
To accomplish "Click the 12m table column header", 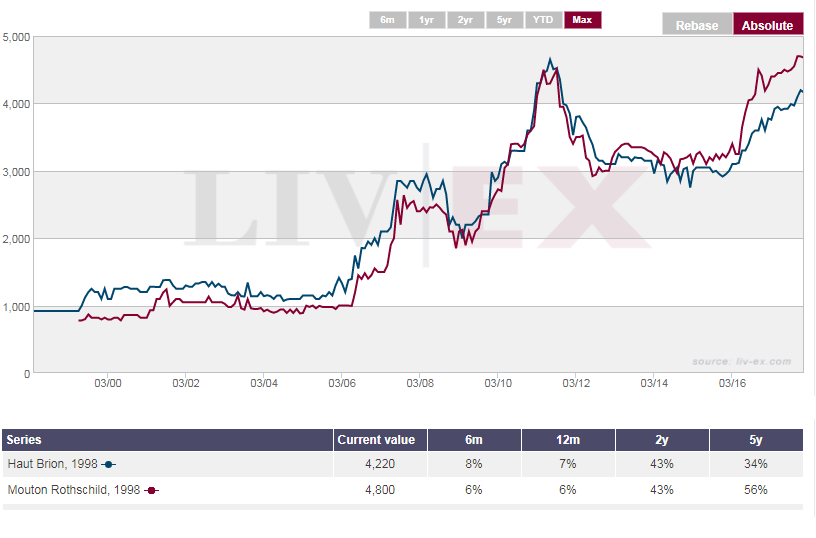I will coord(568,440).
